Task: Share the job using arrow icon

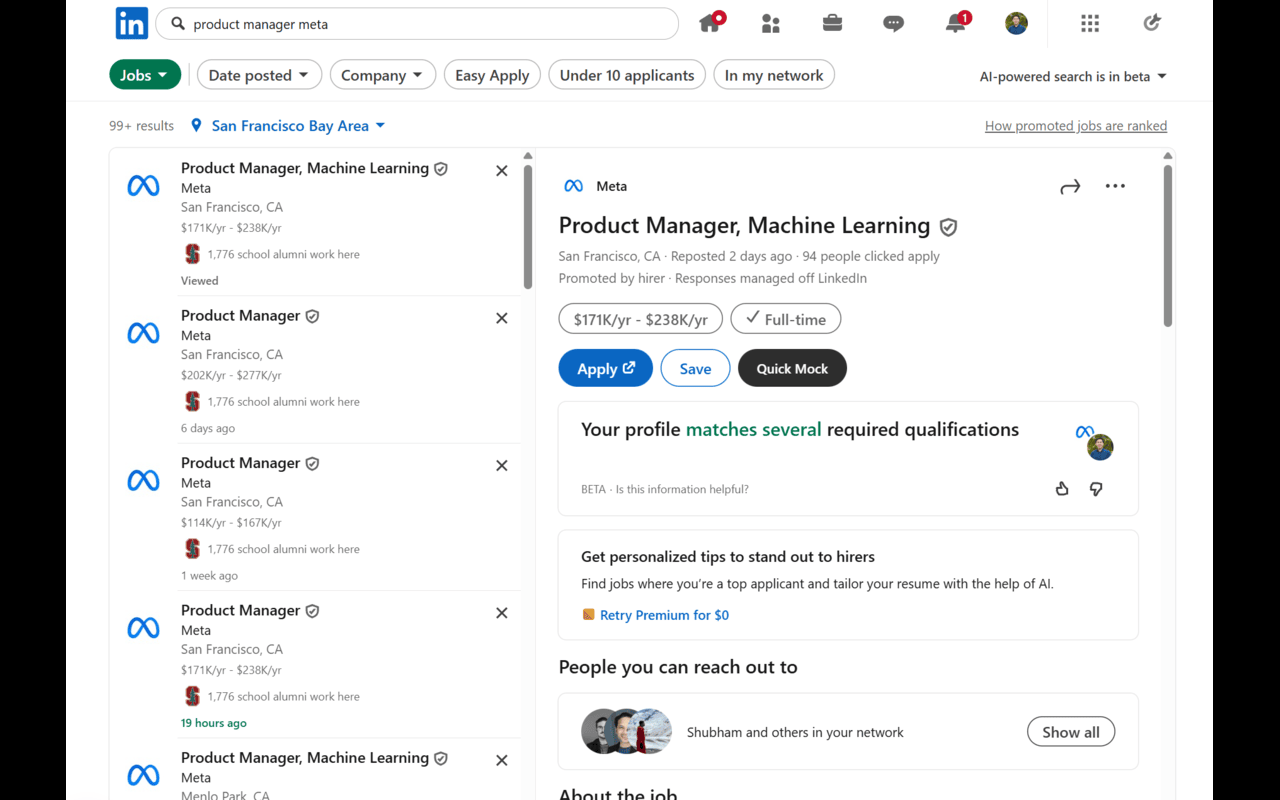Action: (1070, 186)
